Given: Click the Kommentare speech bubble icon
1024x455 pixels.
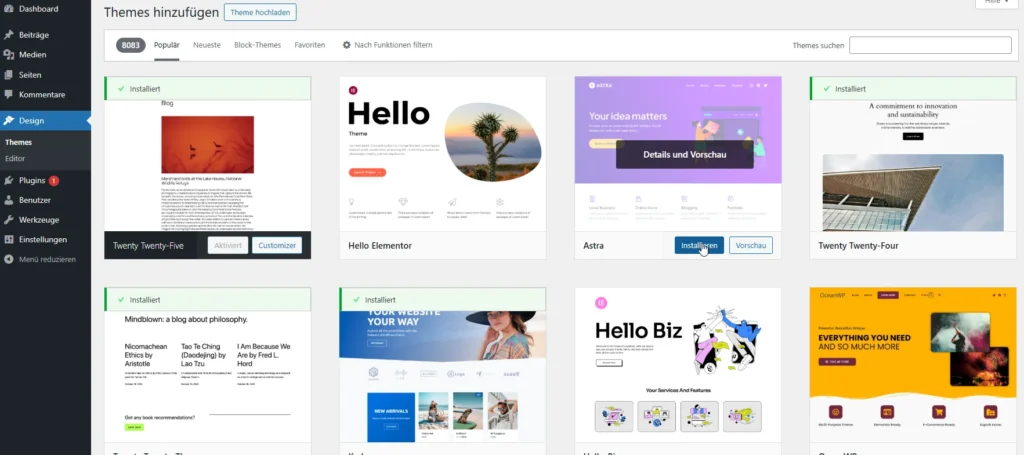Looking at the screenshot, I should click(x=8, y=95).
